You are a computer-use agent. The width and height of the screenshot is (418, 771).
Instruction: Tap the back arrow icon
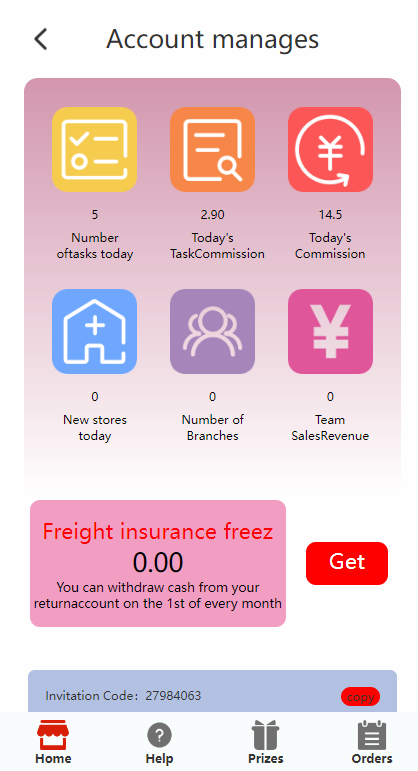point(41,39)
